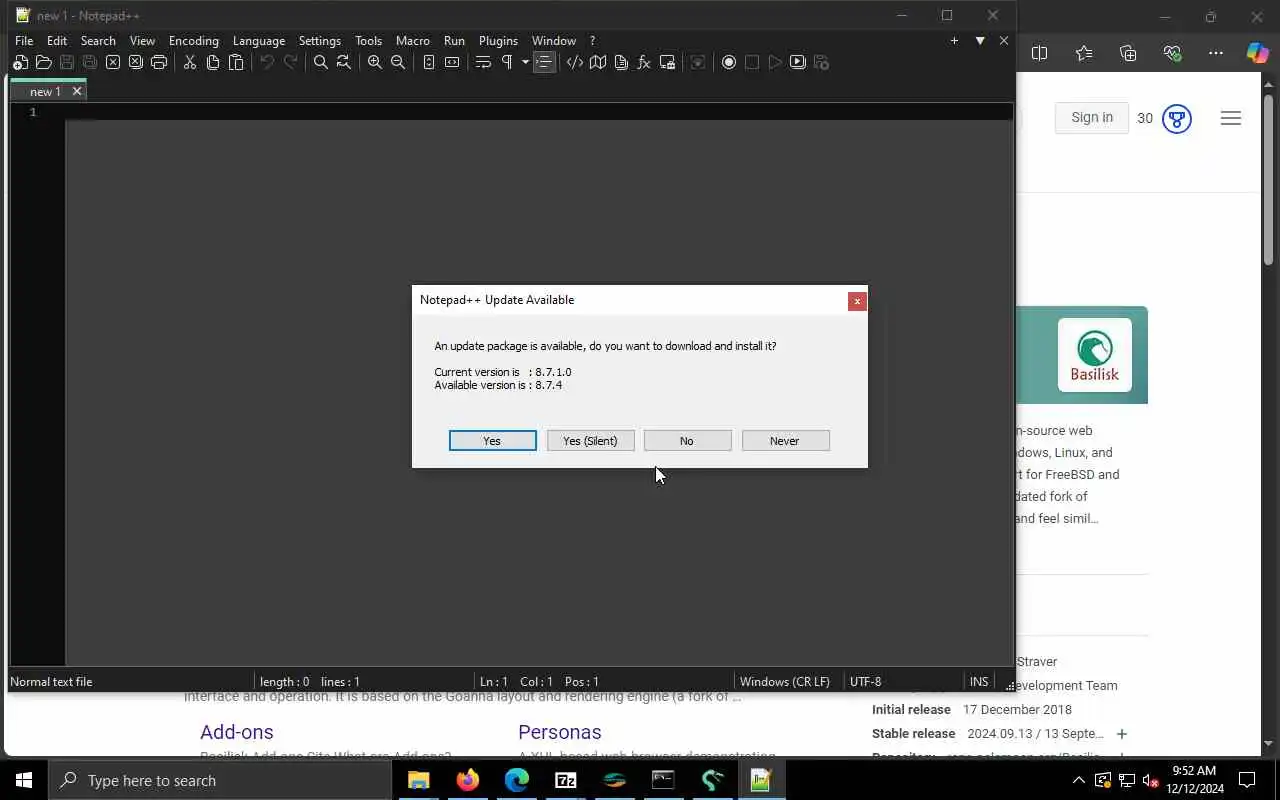Toggle synchronize horizontal scrolling icon
1280x800 pixels.
click(452, 62)
